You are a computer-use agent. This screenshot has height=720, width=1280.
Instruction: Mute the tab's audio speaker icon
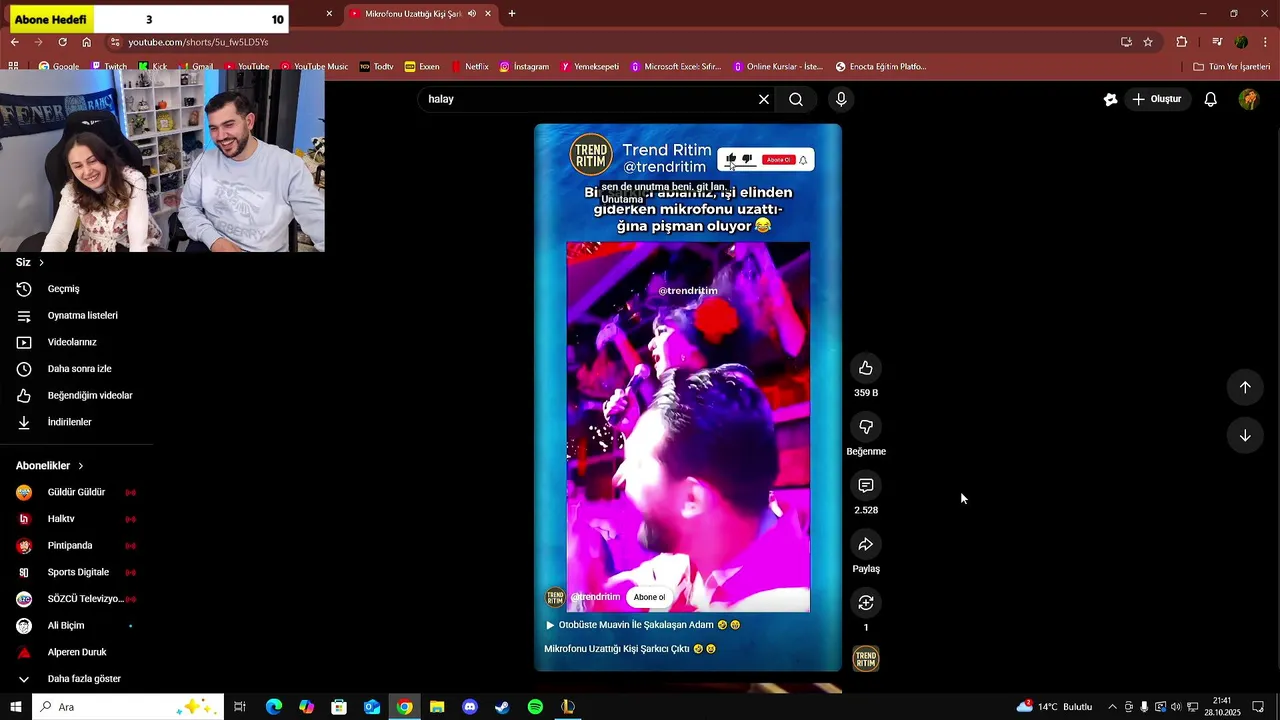[x=472, y=14]
